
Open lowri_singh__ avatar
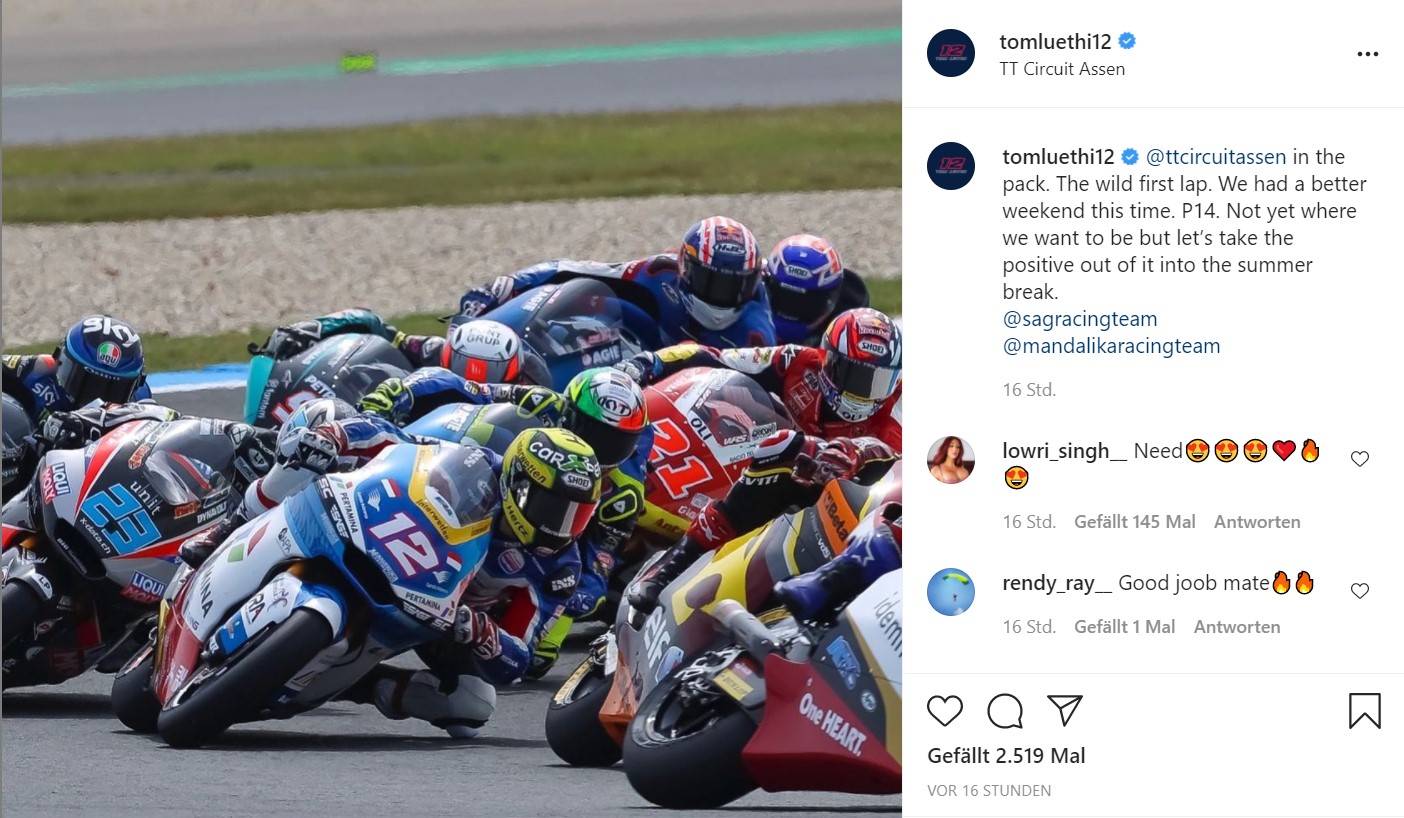tap(951, 460)
